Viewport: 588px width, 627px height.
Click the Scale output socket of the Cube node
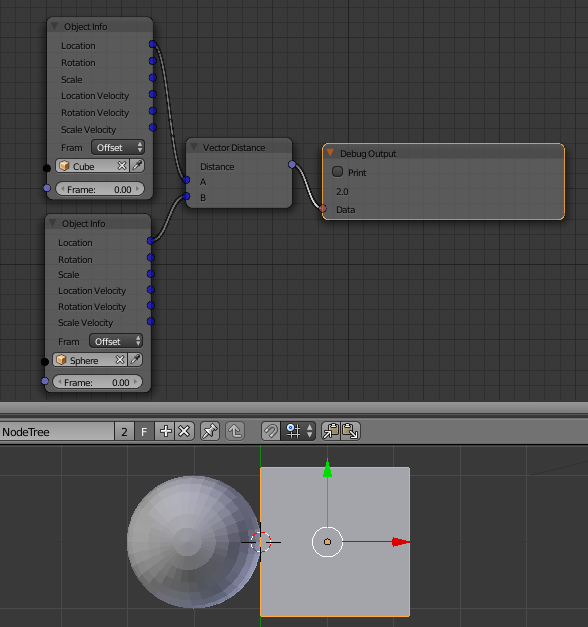pyautogui.click(x=152, y=78)
